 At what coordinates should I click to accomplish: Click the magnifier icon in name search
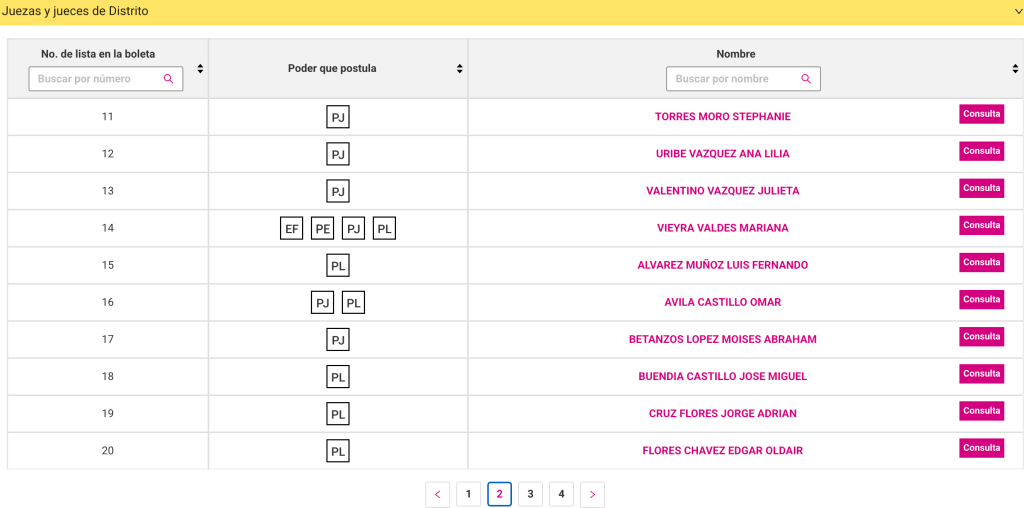pos(806,79)
